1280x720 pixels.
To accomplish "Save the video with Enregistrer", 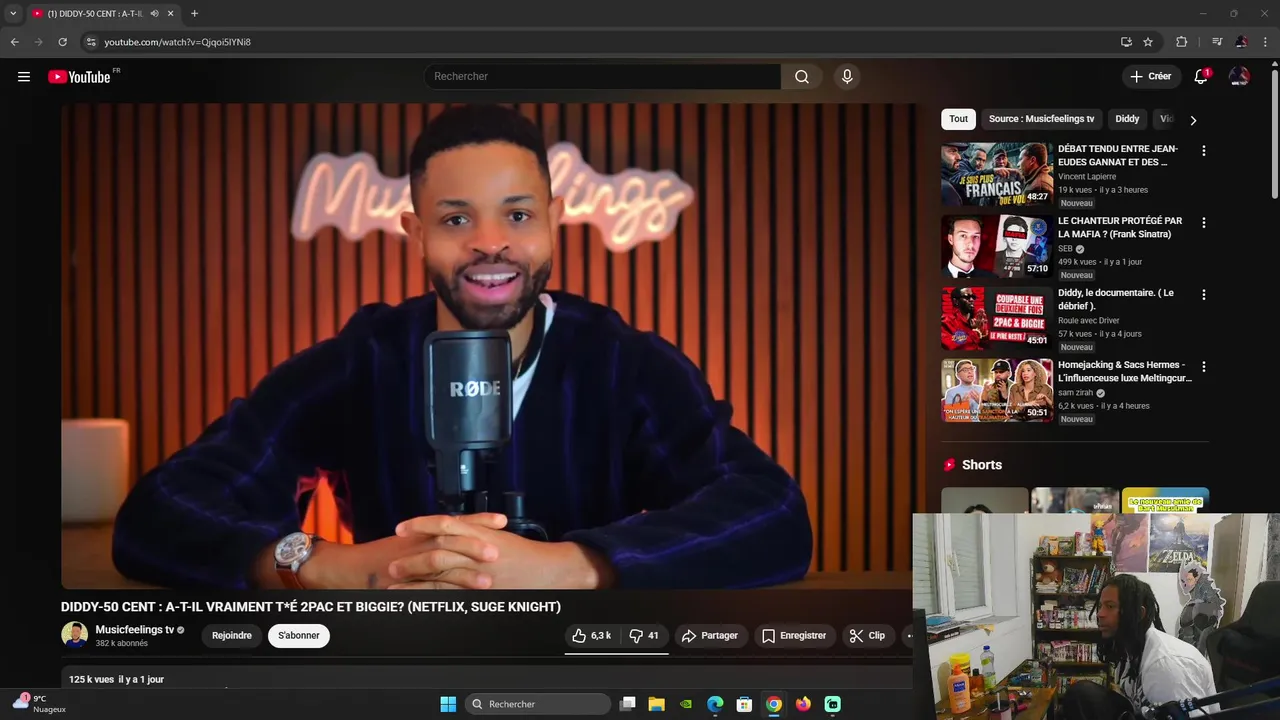I will point(794,636).
